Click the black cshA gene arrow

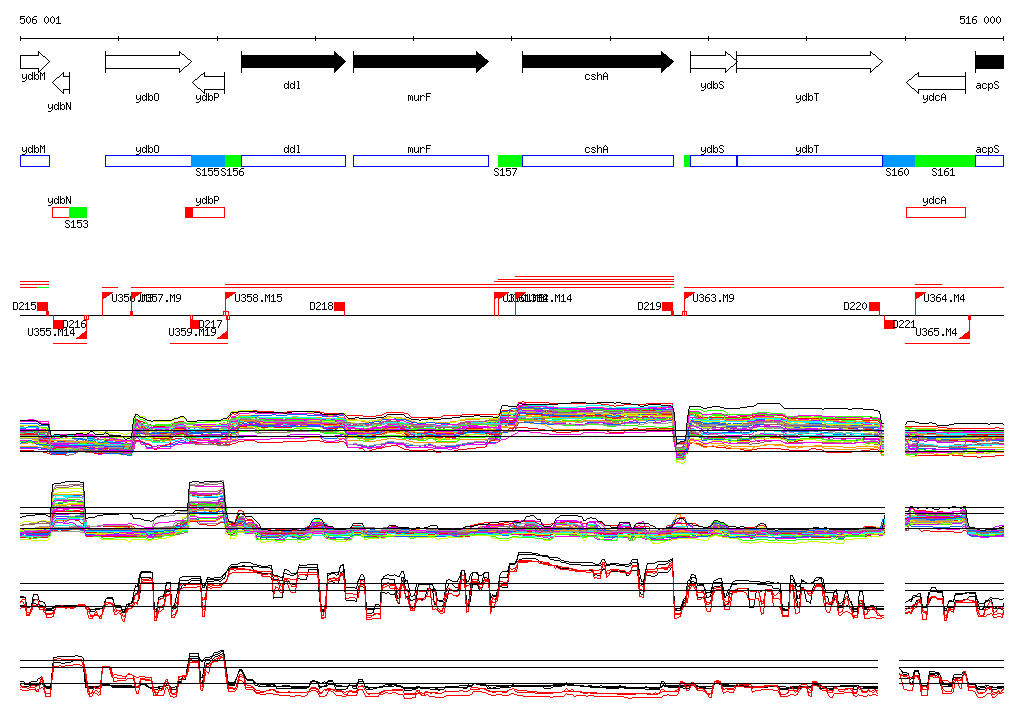tap(598, 62)
